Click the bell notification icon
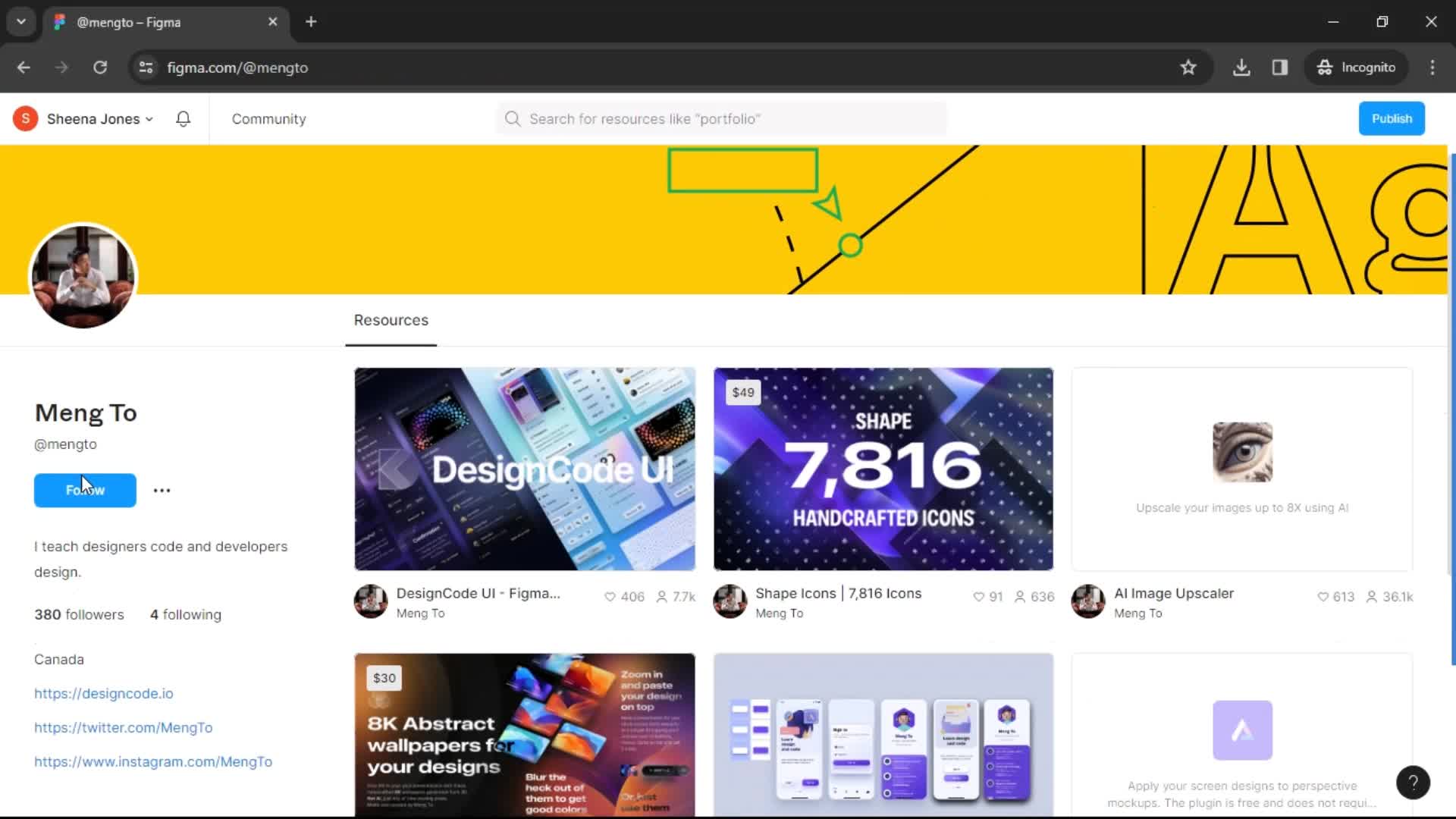This screenshot has height=819, width=1456. point(183,119)
